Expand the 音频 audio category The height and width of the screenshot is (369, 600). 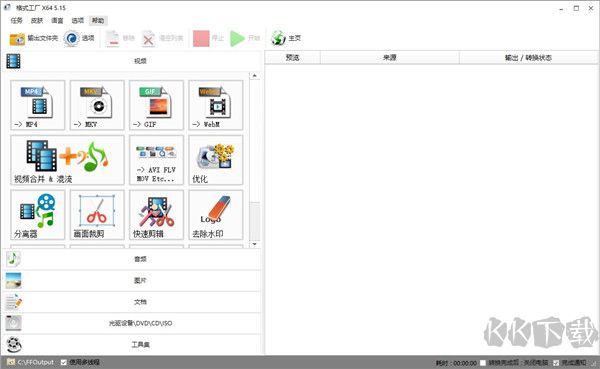(x=132, y=259)
